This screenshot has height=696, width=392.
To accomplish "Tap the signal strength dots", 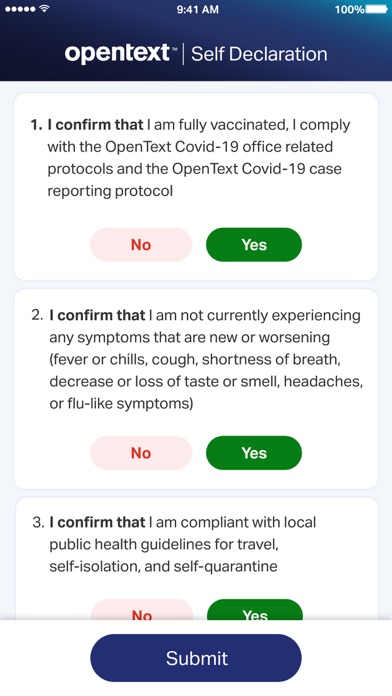I will (x=20, y=9).
